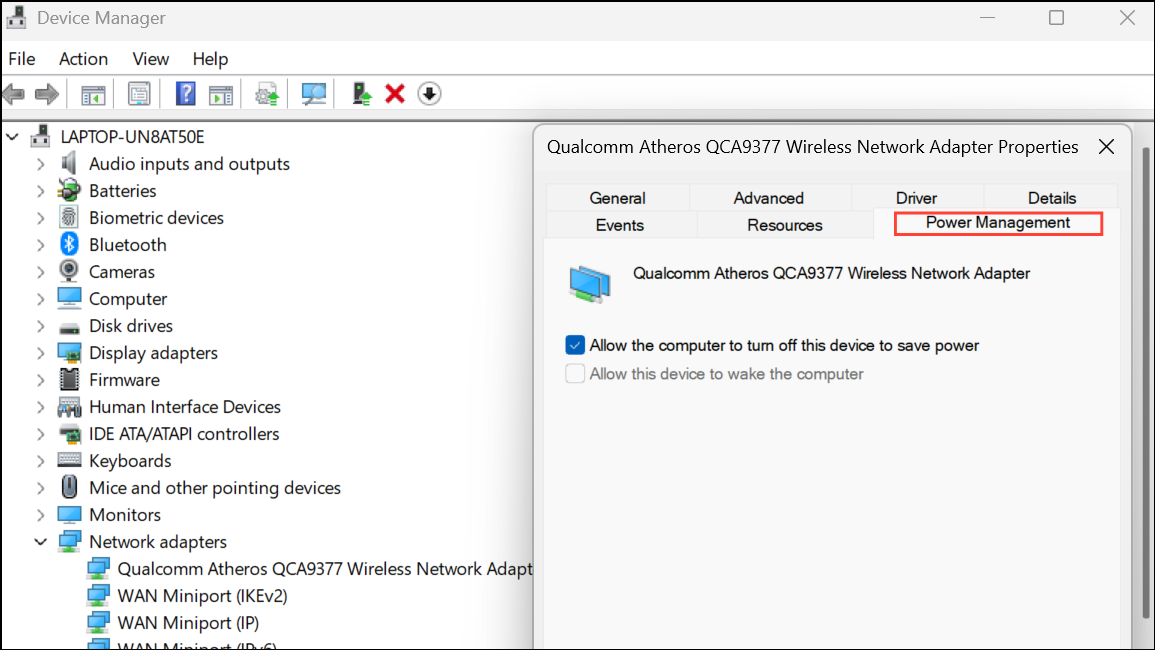Expand Audio inputs and outputs chevron
Image resolution: width=1155 pixels, height=650 pixels.
coord(41,164)
